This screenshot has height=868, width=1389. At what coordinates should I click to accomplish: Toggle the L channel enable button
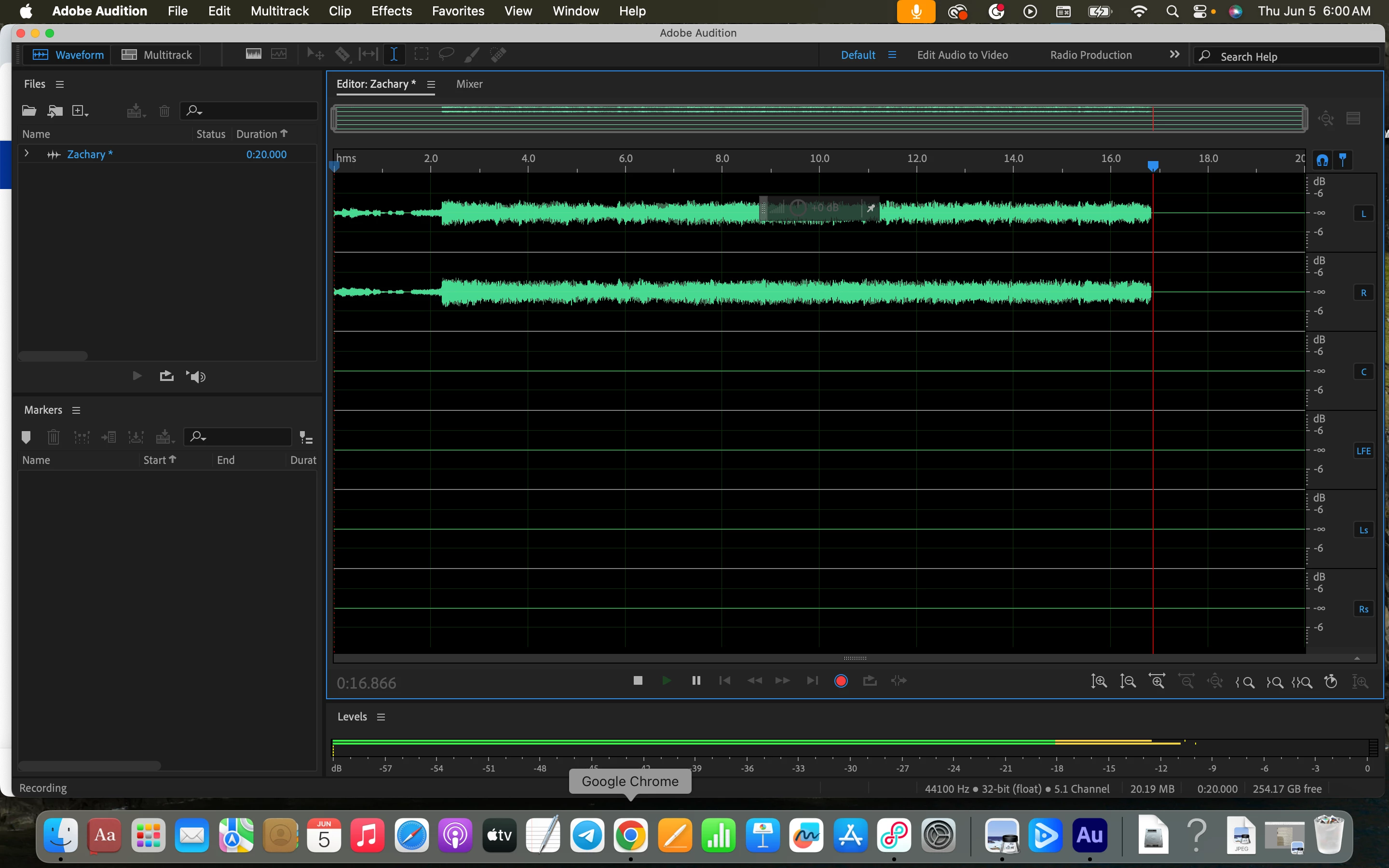pos(1363,214)
